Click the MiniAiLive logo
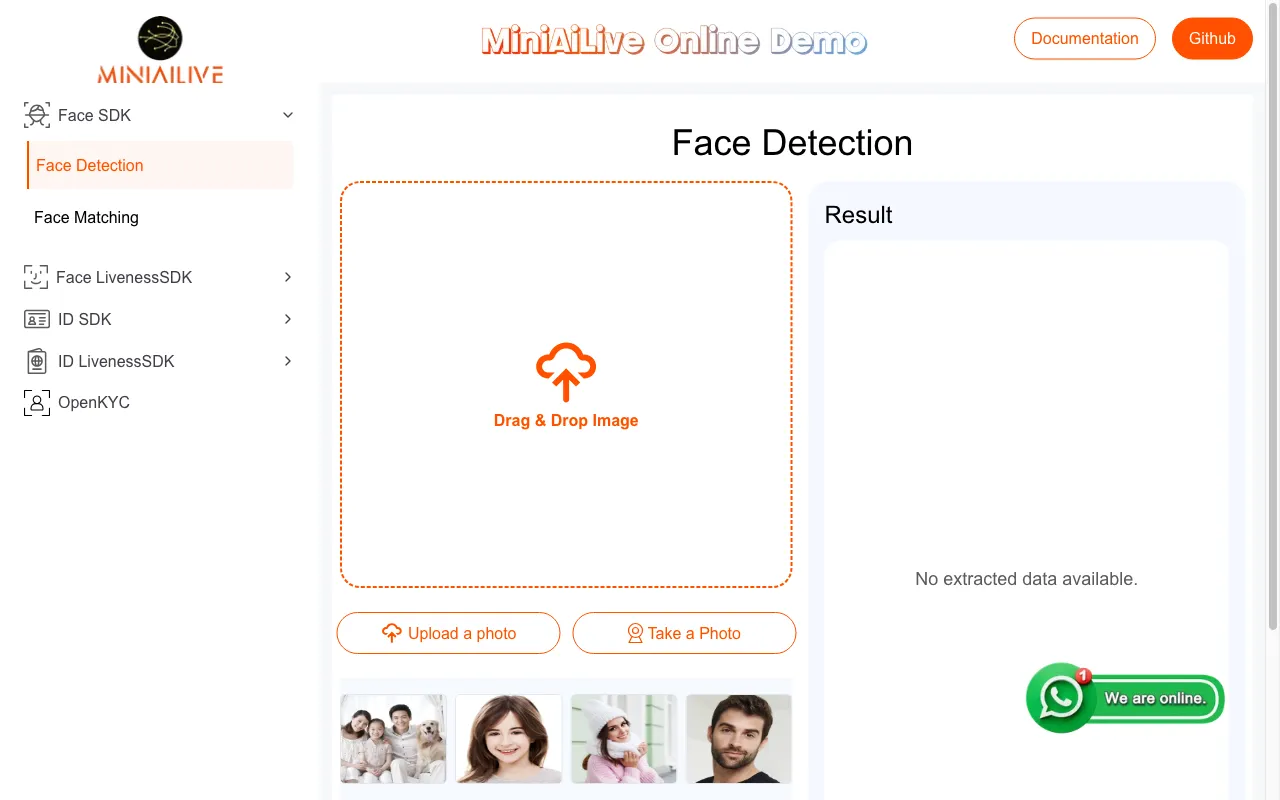Screen dimensions: 1280x800 (x=160, y=49)
